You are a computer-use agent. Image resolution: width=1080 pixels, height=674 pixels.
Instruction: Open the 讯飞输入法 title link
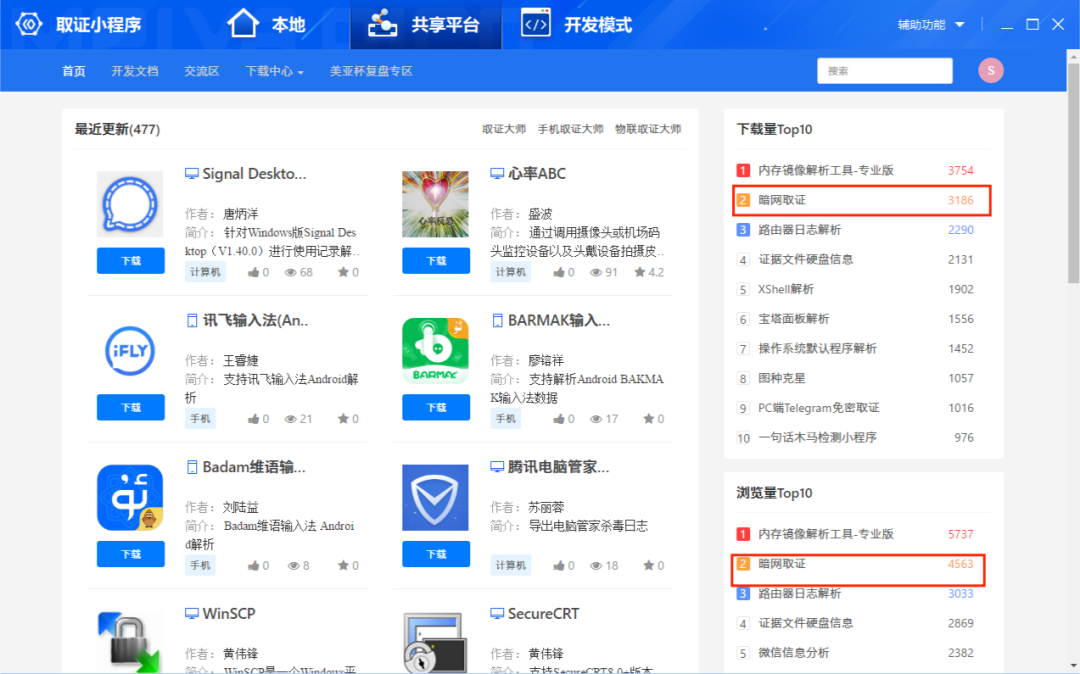tap(256, 320)
